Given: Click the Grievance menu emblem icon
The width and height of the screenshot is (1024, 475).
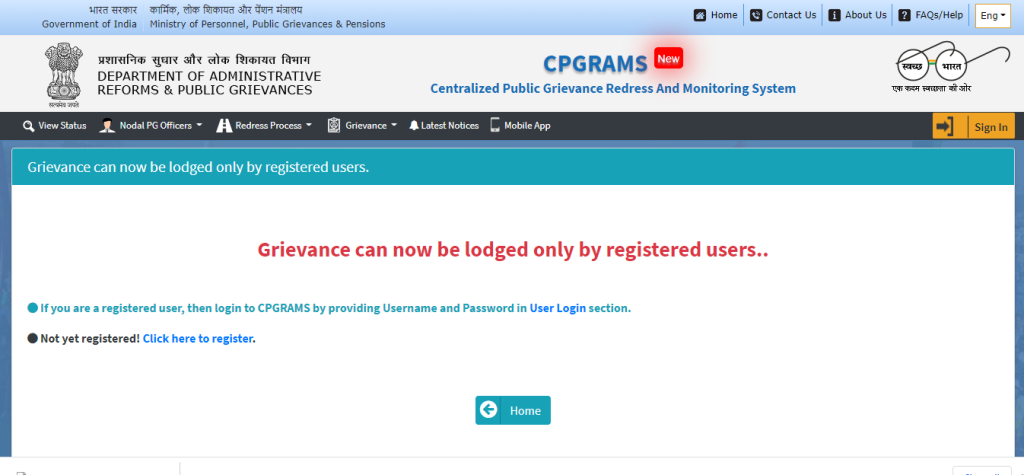Looking at the screenshot, I should click(334, 125).
